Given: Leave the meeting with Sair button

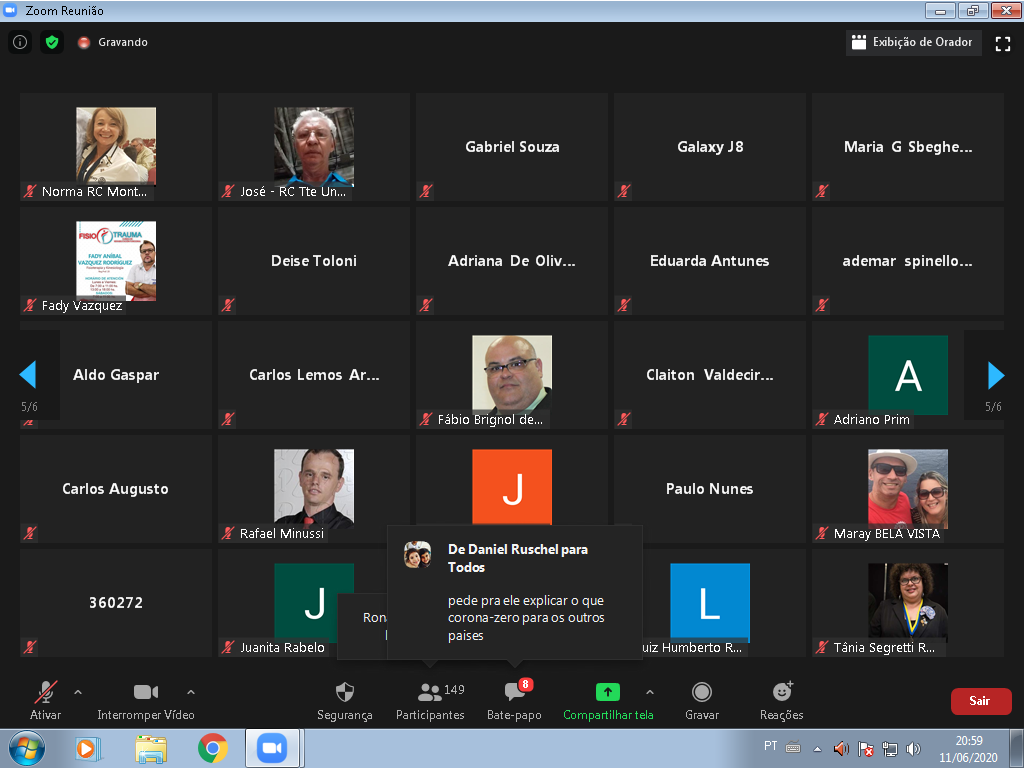Looking at the screenshot, I should [x=980, y=701].
